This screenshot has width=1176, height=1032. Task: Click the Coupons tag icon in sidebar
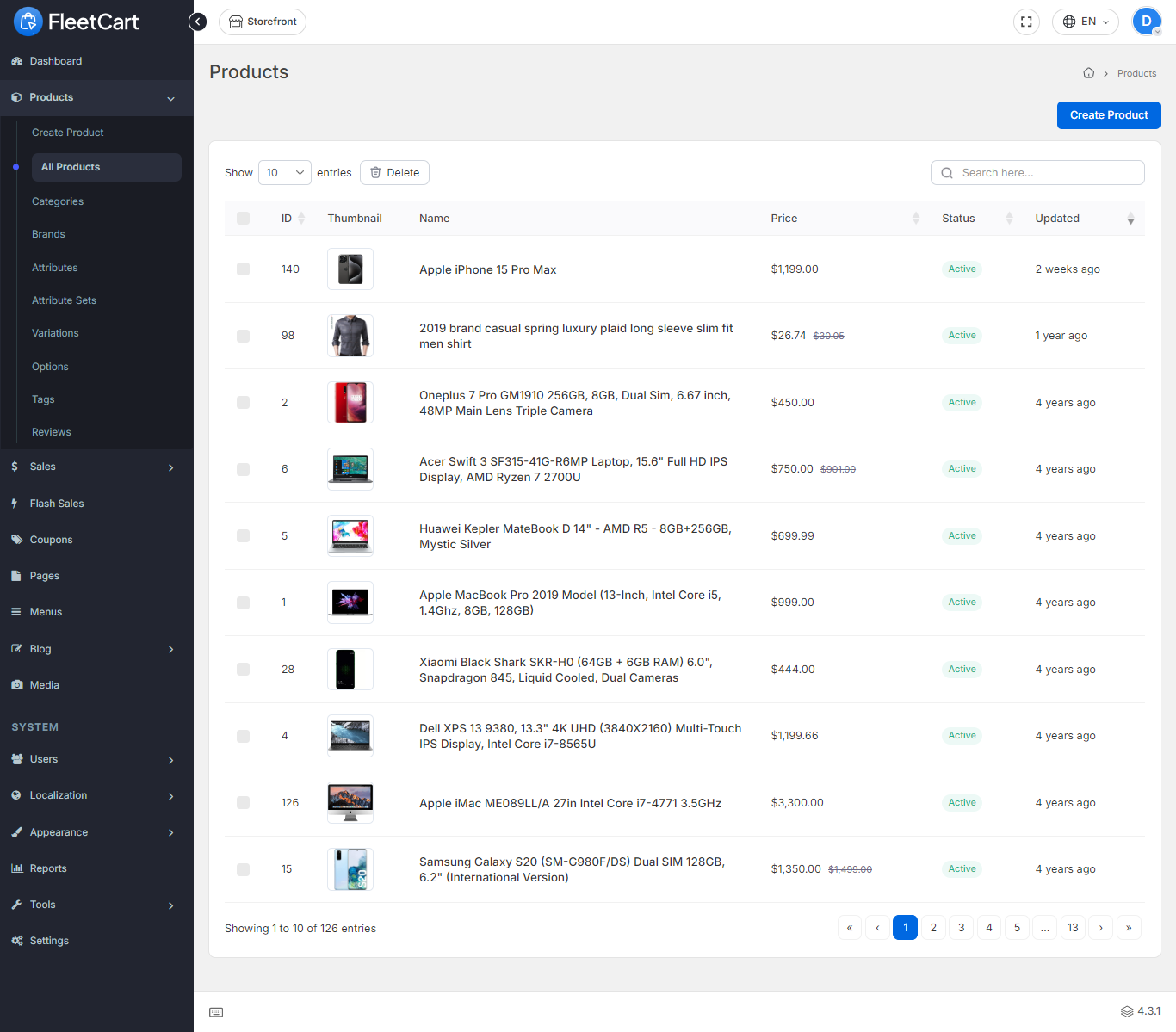point(16,540)
